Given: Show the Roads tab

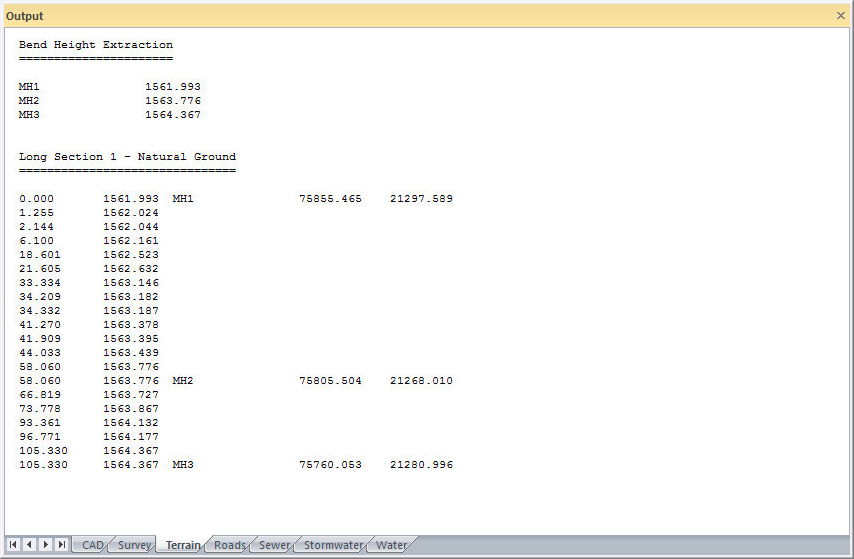Looking at the screenshot, I should [230, 546].
